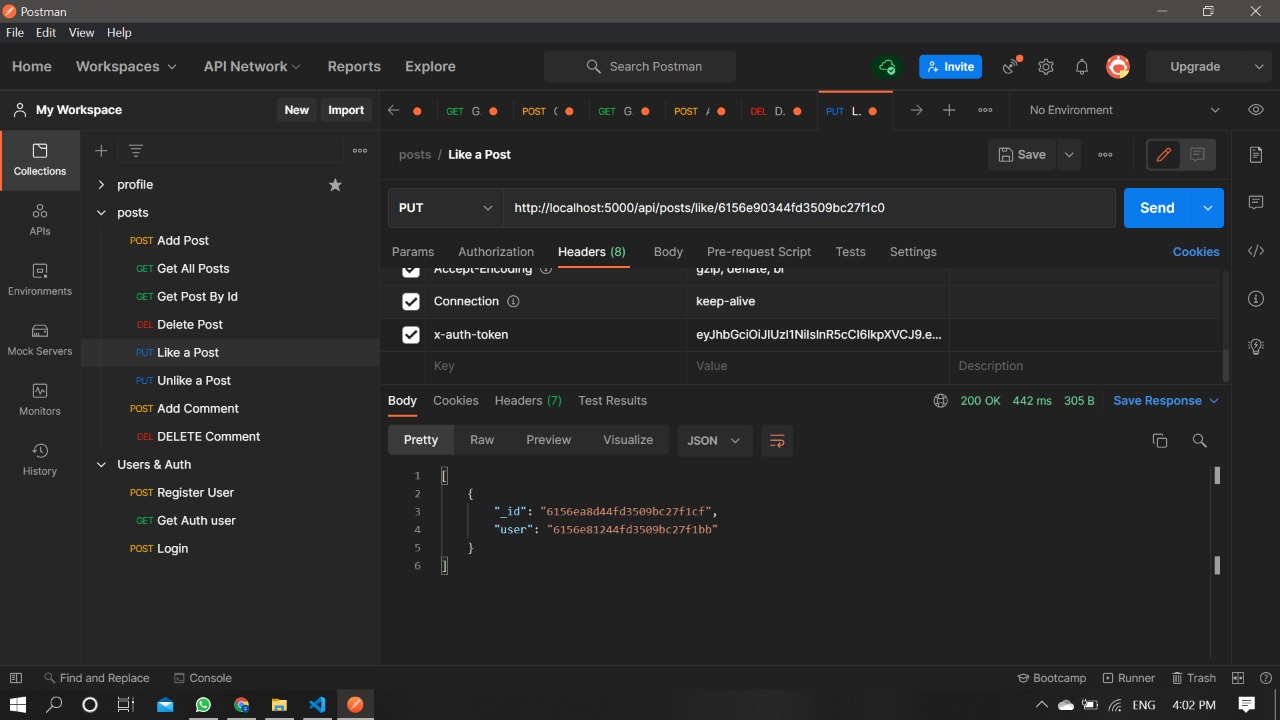Click the info icon in right sidebar
The height and width of the screenshot is (720, 1280).
(x=1256, y=299)
